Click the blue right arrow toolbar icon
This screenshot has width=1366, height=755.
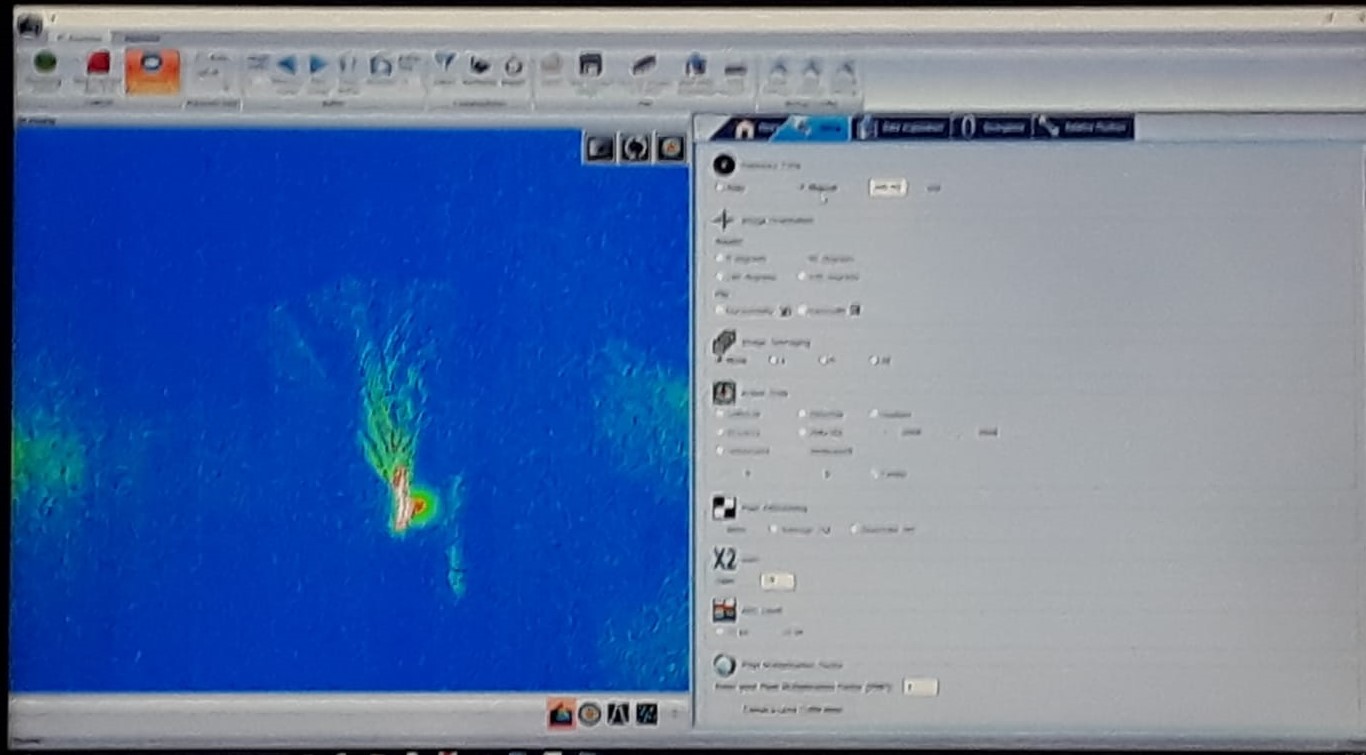click(318, 65)
